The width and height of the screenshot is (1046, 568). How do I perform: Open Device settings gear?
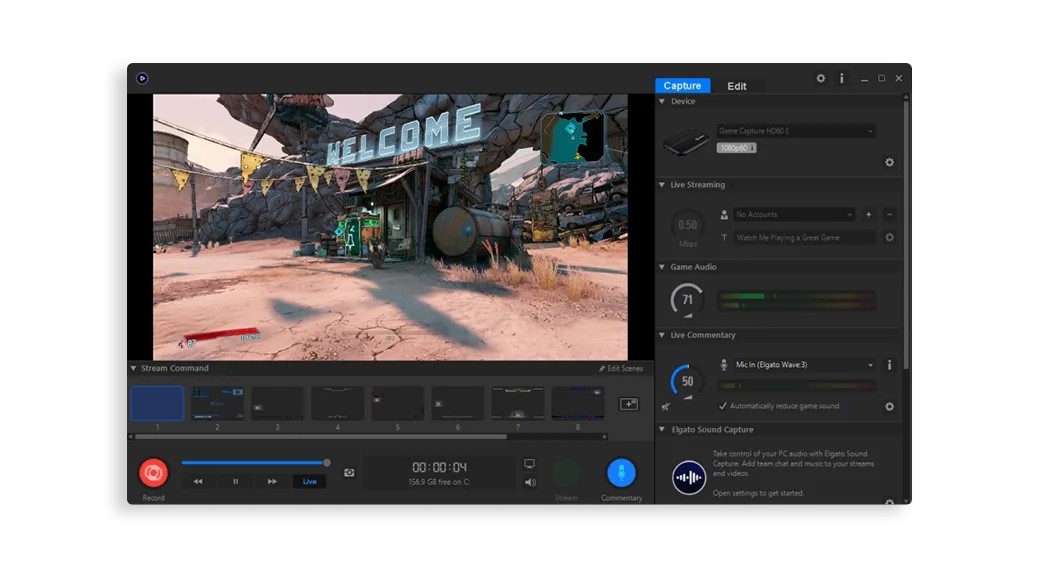[889, 162]
